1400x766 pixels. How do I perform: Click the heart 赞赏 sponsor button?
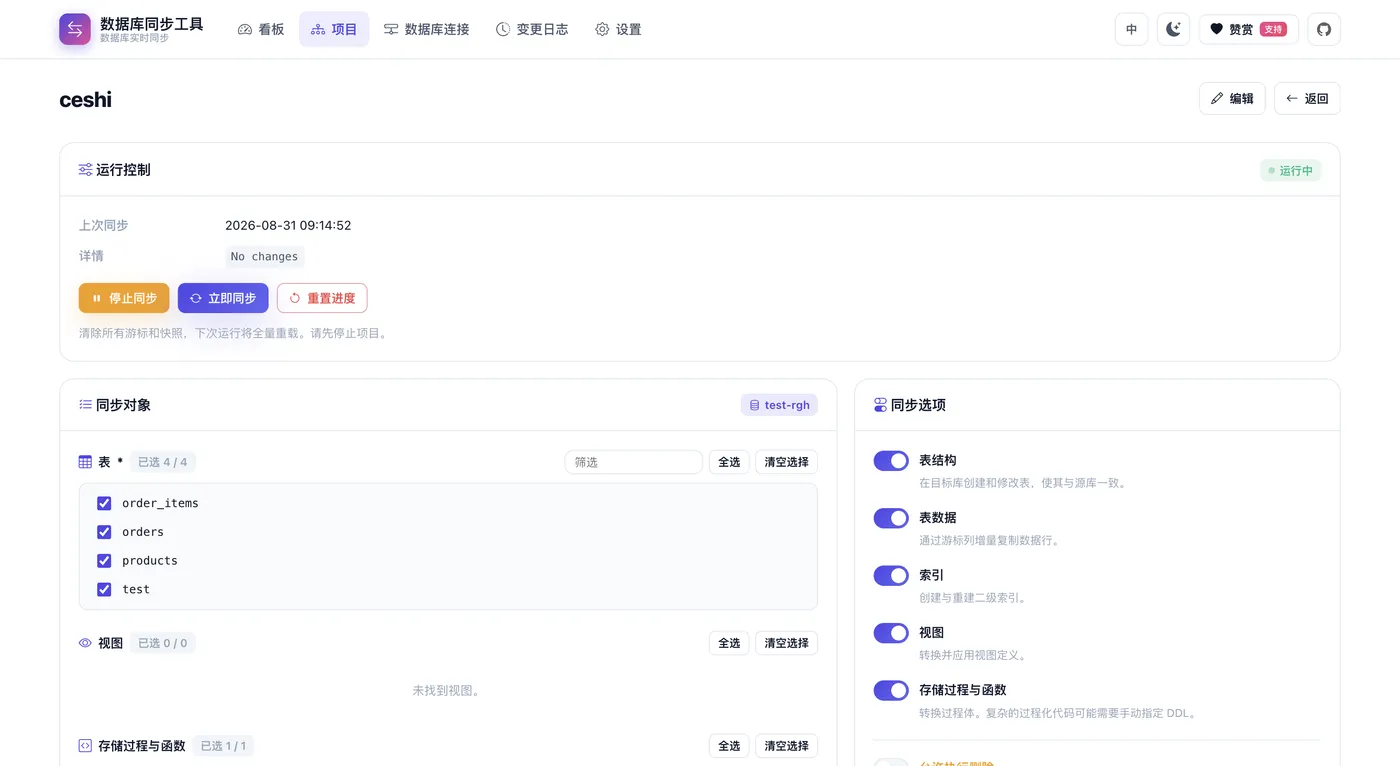1249,29
